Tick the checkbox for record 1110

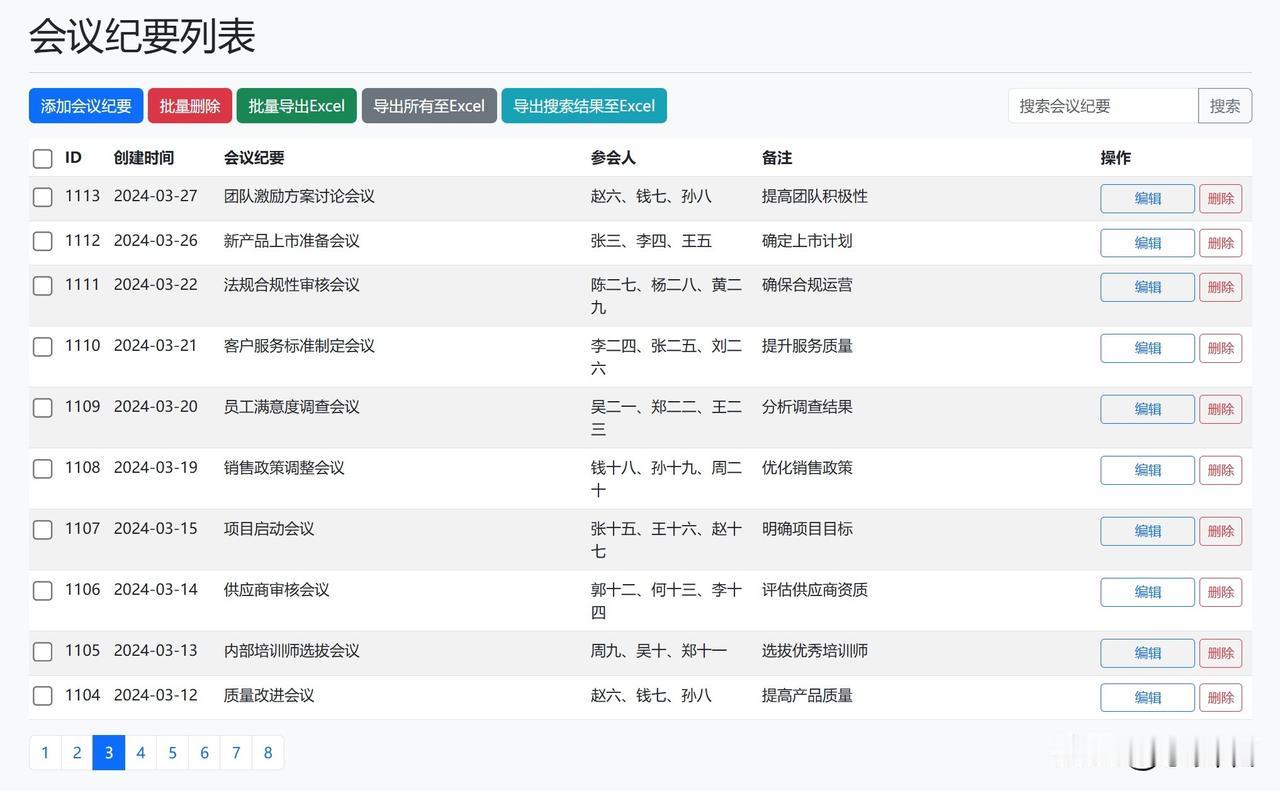click(x=43, y=347)
